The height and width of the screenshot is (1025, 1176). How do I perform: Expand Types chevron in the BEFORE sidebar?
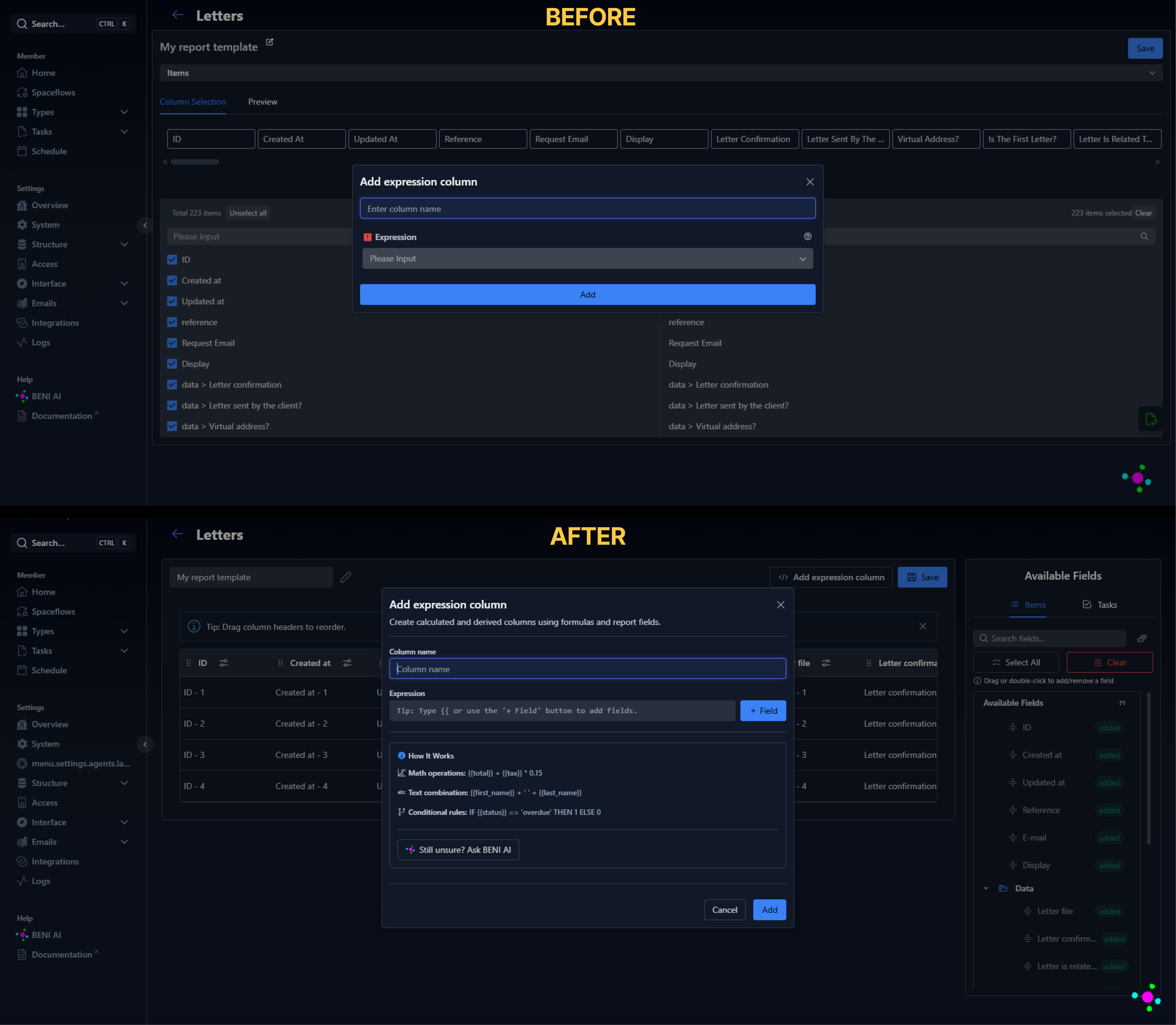click(124, 112)
